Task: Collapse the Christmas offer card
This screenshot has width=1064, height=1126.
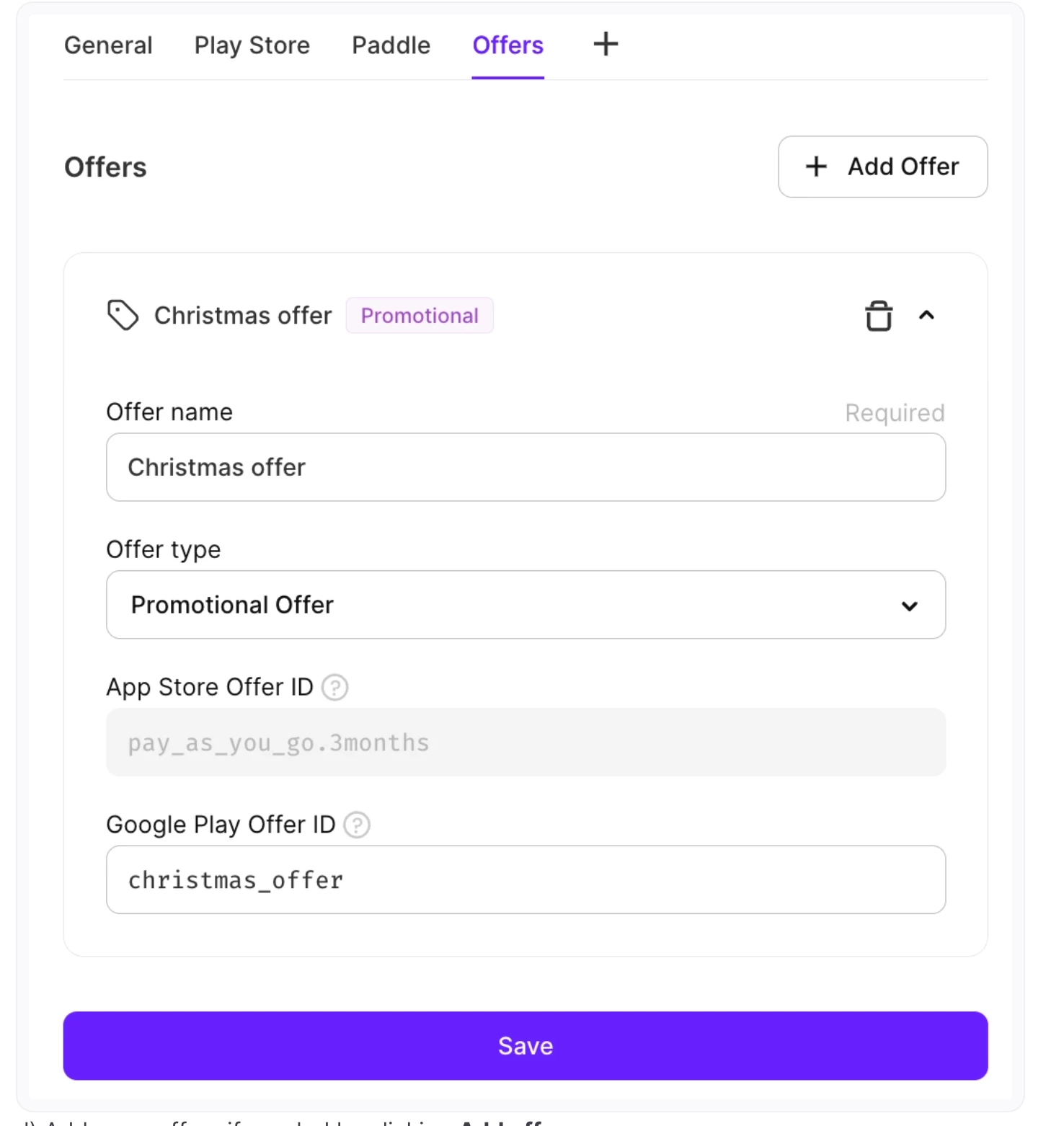Action: click(x=926, y=315)
